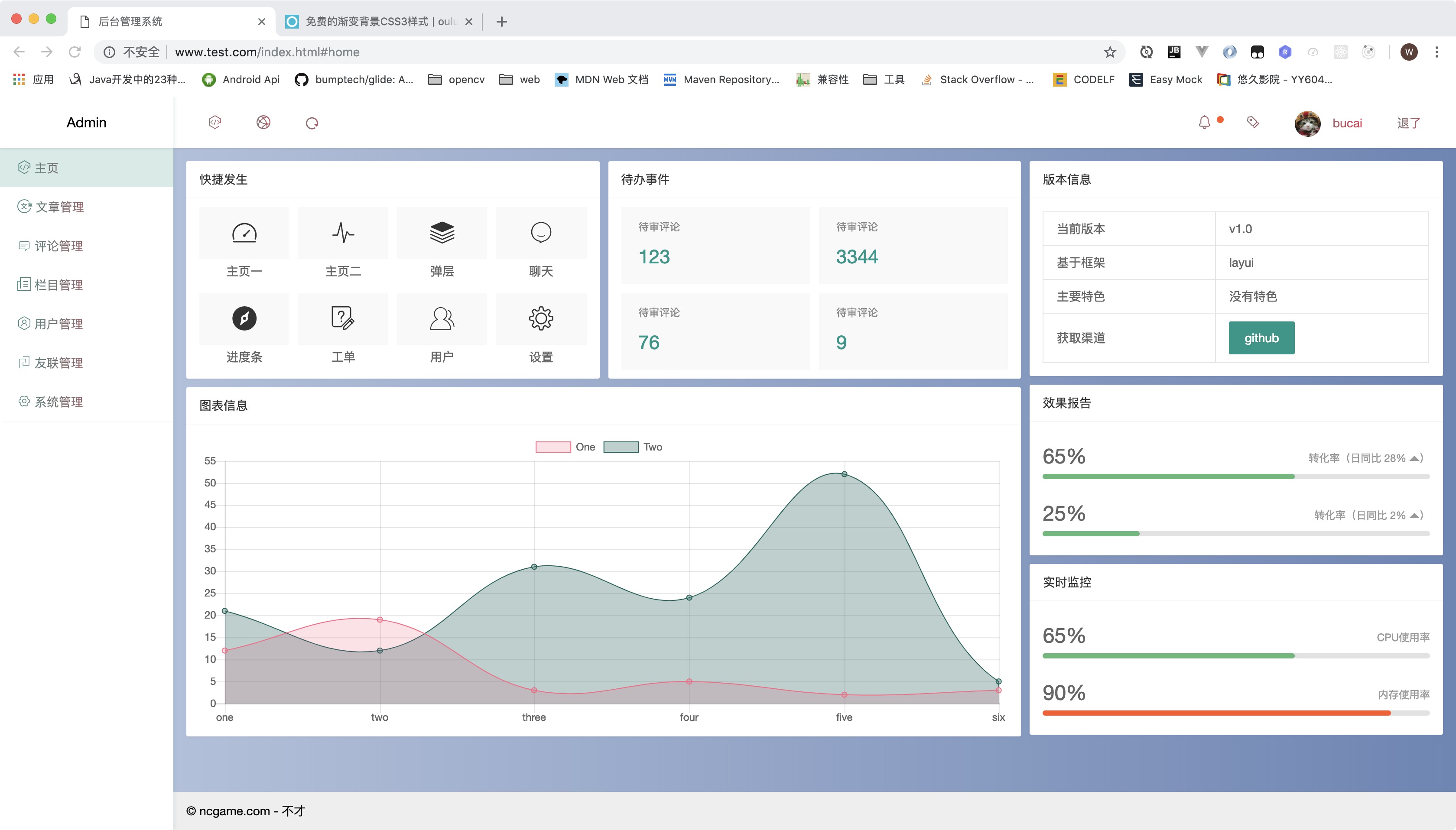Click the 主页一 dashboard gauge icon
The image size is (1456, 830).
point(244,233)
